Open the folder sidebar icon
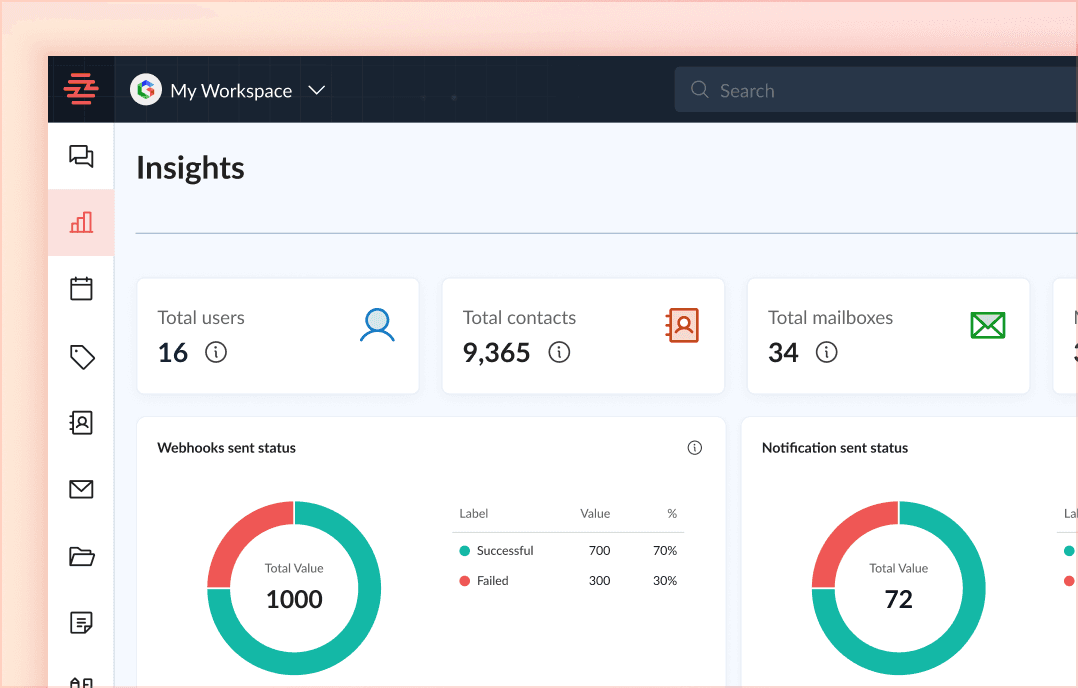Viewport: 1078px width, 688px height. [x=82, y=556]
